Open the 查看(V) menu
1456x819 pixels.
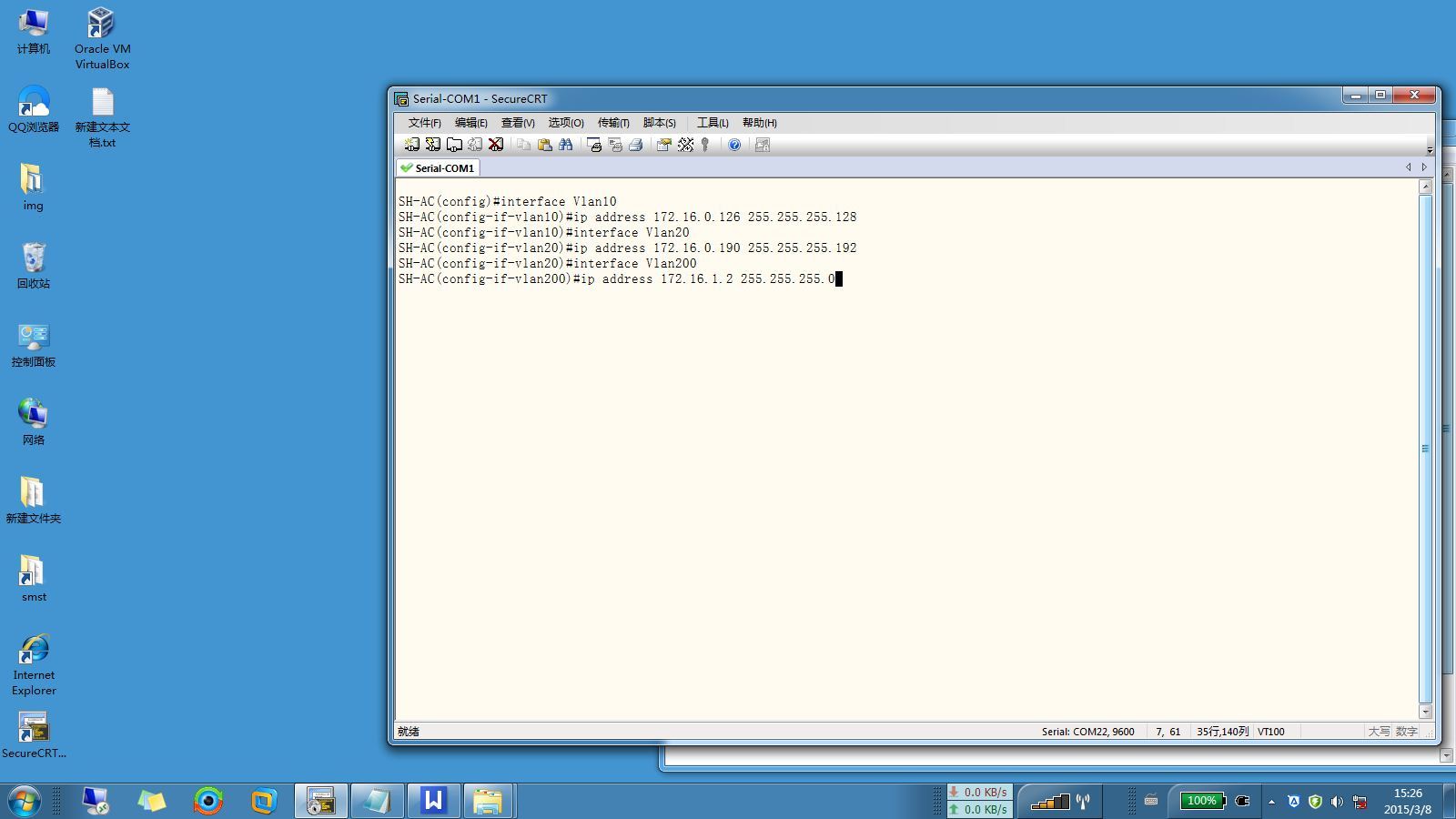point(518,123)
